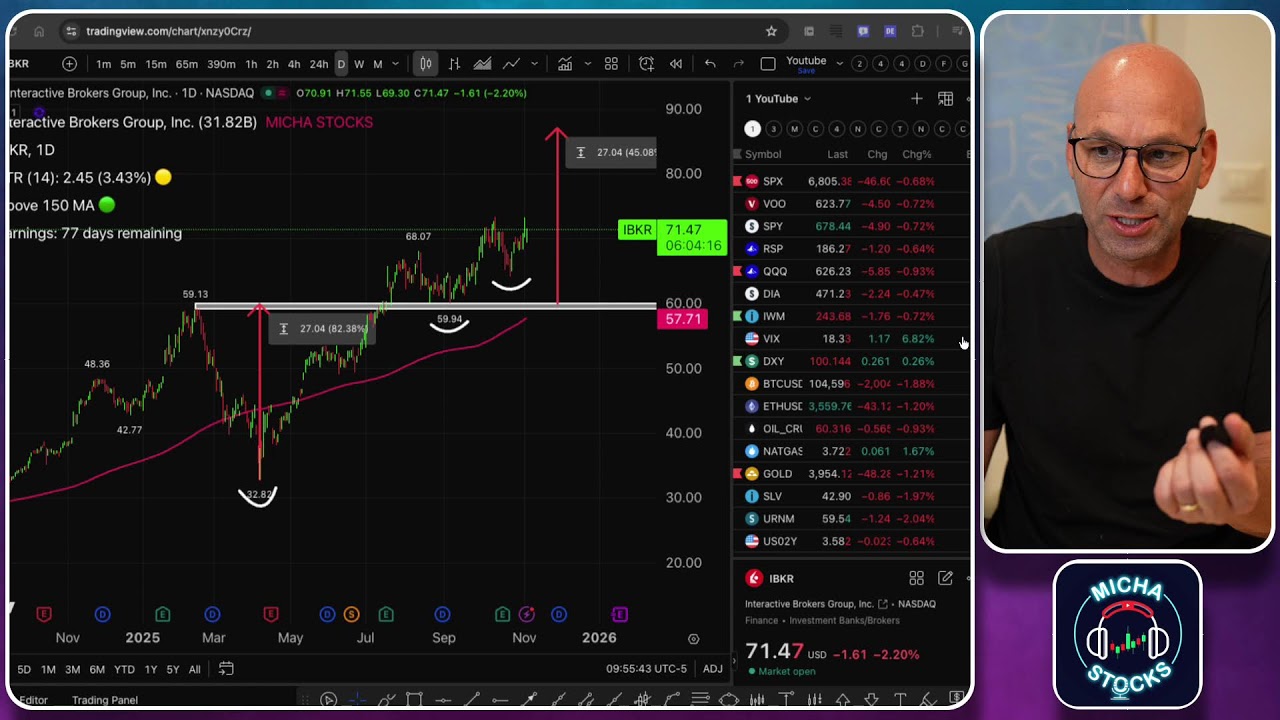Create an alert with the alarm clock icon
The height and width of the screenshot is (720, 1280).
click(x=646, y=64)
